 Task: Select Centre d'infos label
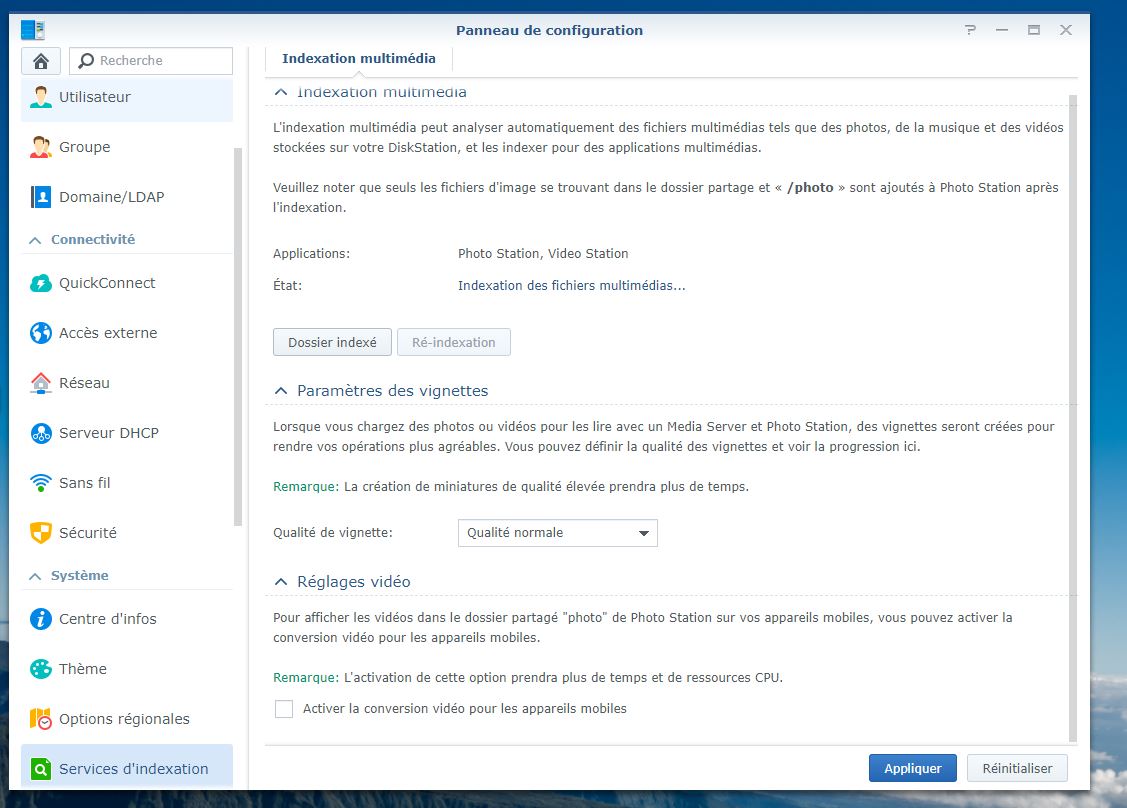(x=108, y=619)
